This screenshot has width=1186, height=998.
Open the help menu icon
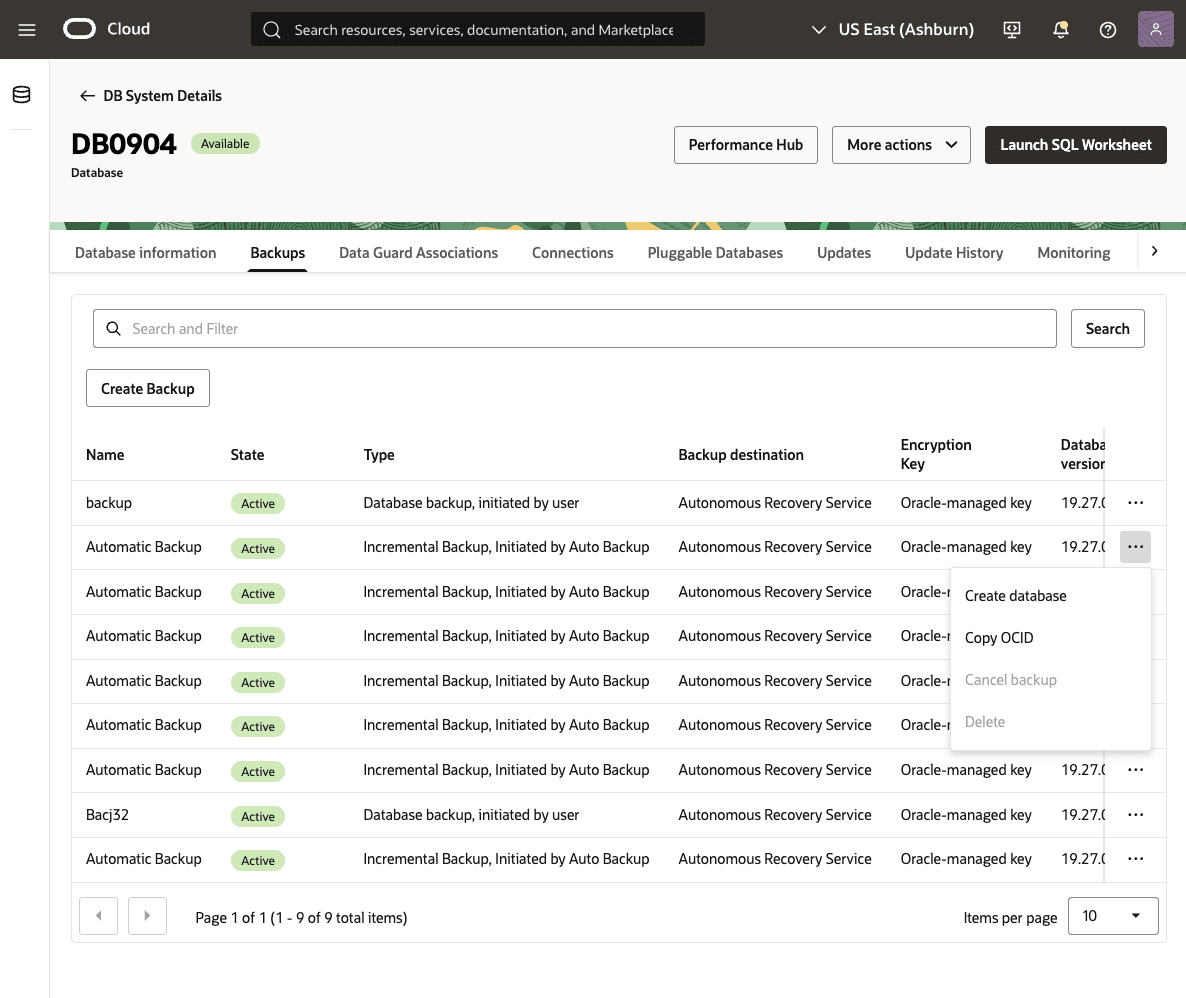[x=1107, y=29]
